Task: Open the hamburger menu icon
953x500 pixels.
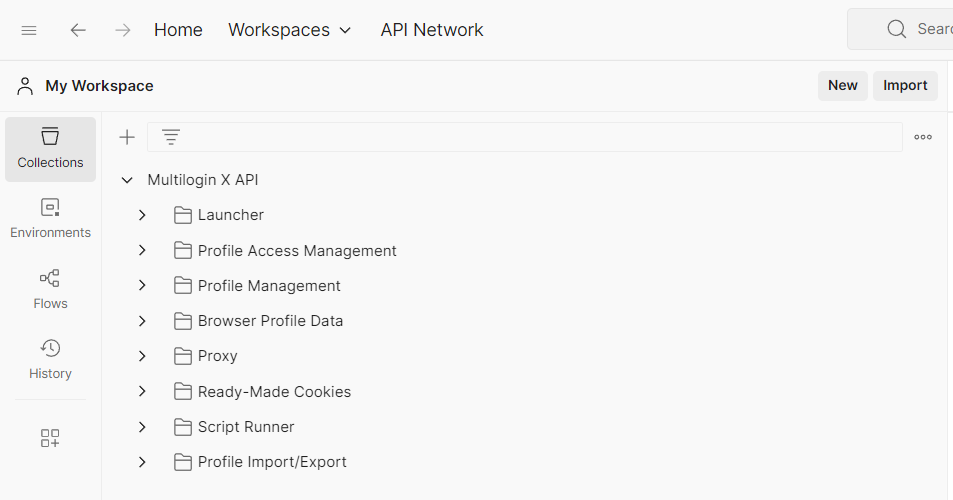Action: point(29,30)
